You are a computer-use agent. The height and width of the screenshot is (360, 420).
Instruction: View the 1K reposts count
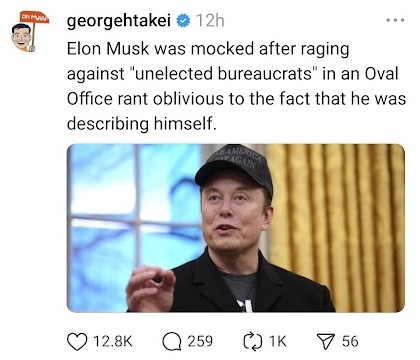(x=277, y=342)
